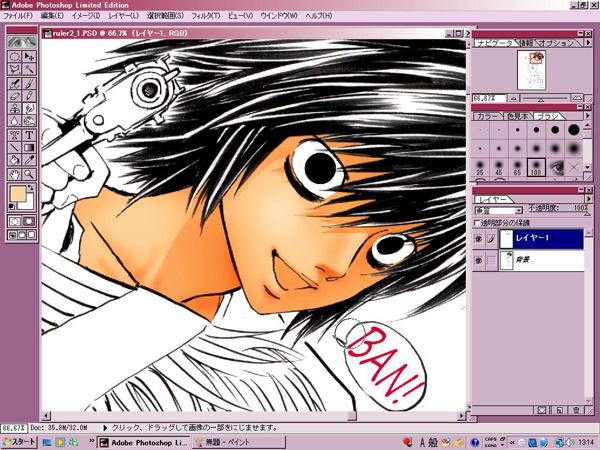Switch to full screen with menu bar mode
This screenshot has height=450, width=600.
pos(22,235)
